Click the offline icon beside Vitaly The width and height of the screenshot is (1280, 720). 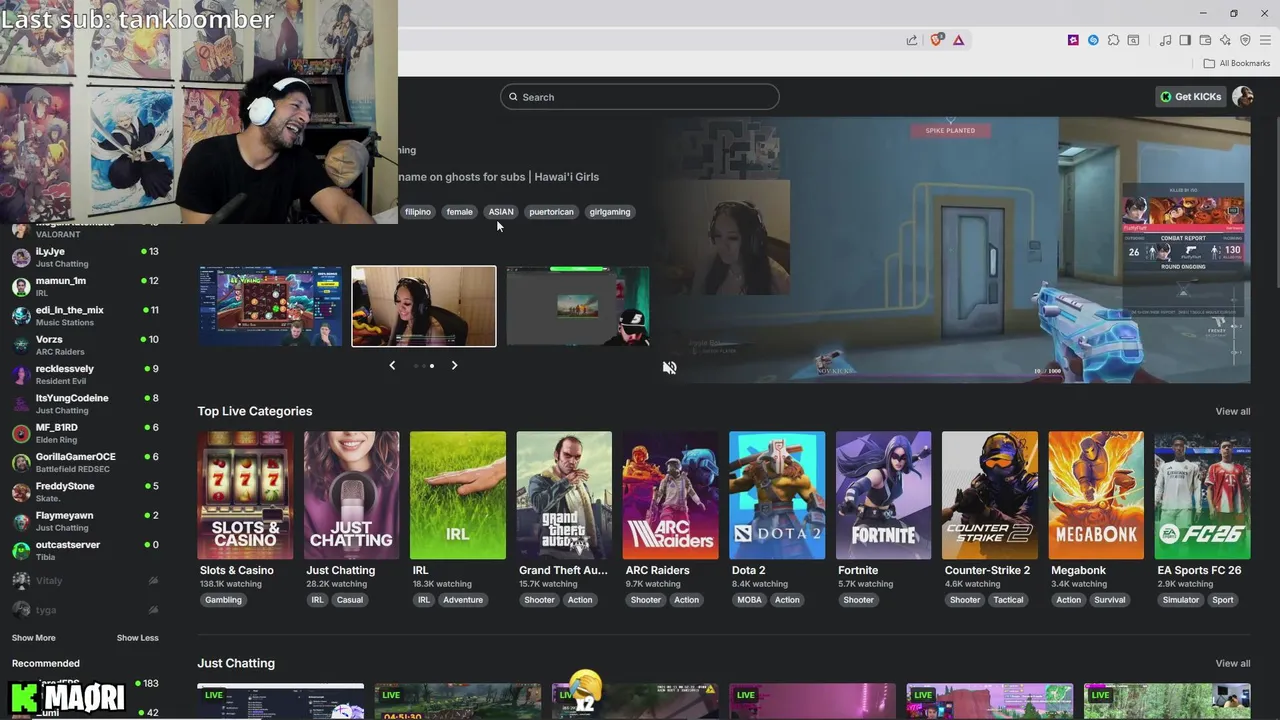(x=153, y=581)
